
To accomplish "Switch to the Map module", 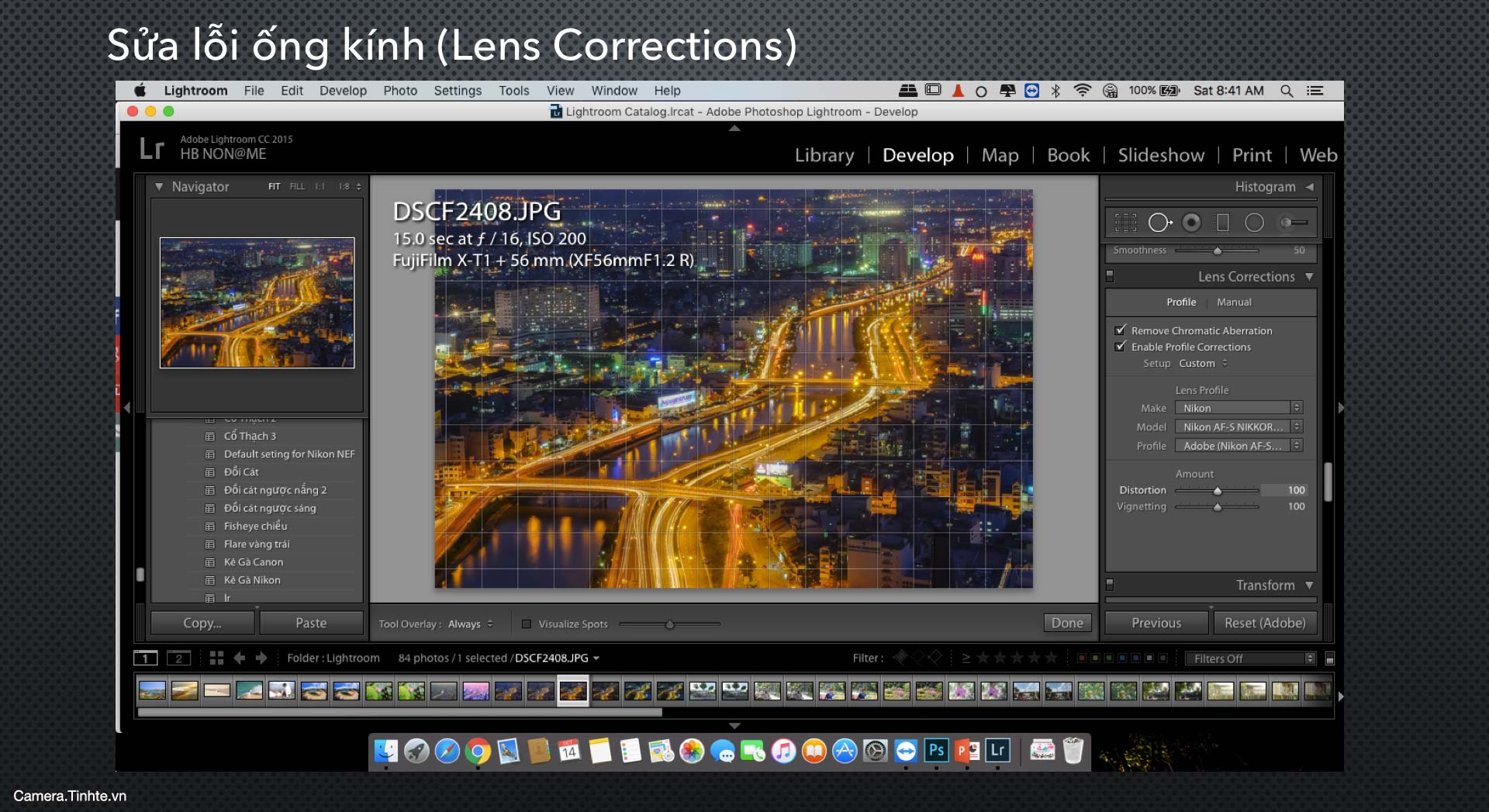I will 1000,155.
